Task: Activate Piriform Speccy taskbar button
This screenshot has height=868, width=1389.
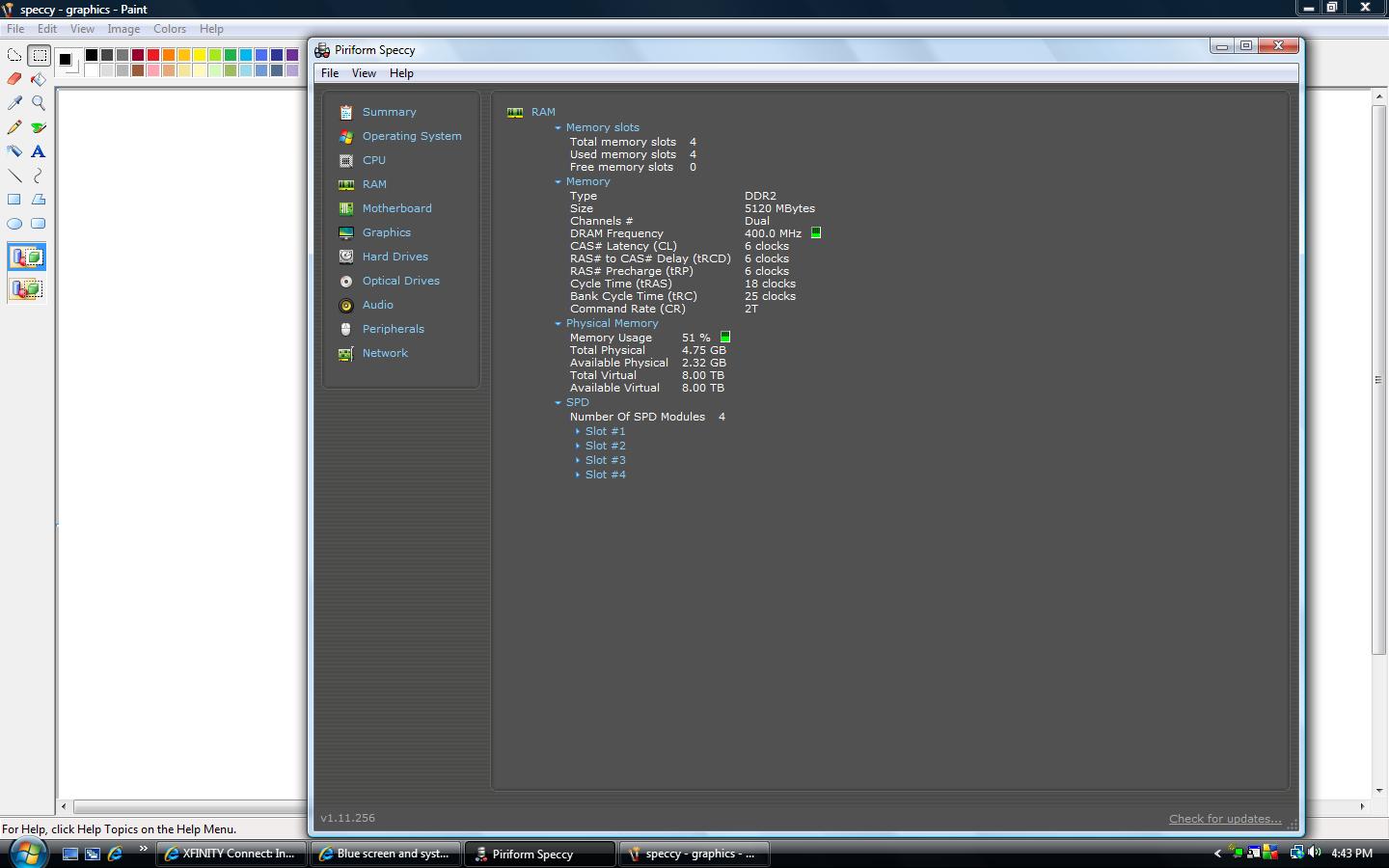Action: click(x=540, y=854)
